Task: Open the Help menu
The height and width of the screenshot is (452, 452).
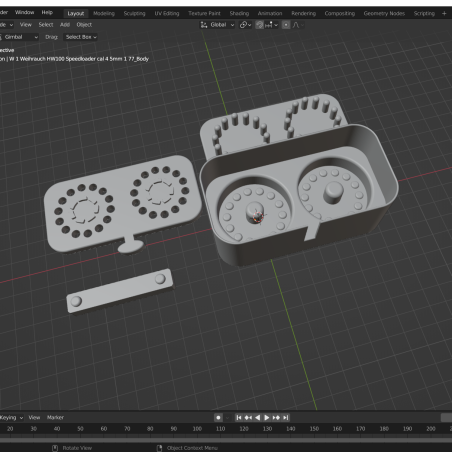Action: coord(47,12)
